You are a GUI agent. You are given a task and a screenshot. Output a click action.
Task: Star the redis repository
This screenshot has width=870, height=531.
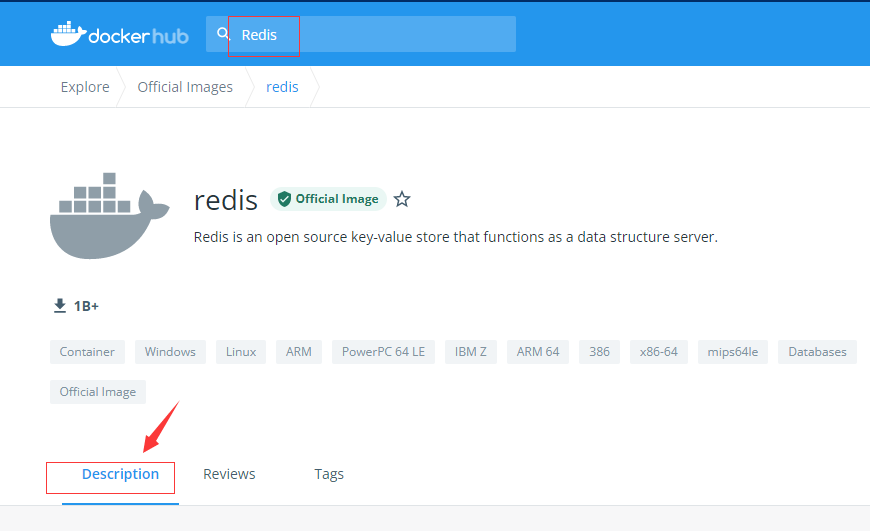click(x=402, y=199)
